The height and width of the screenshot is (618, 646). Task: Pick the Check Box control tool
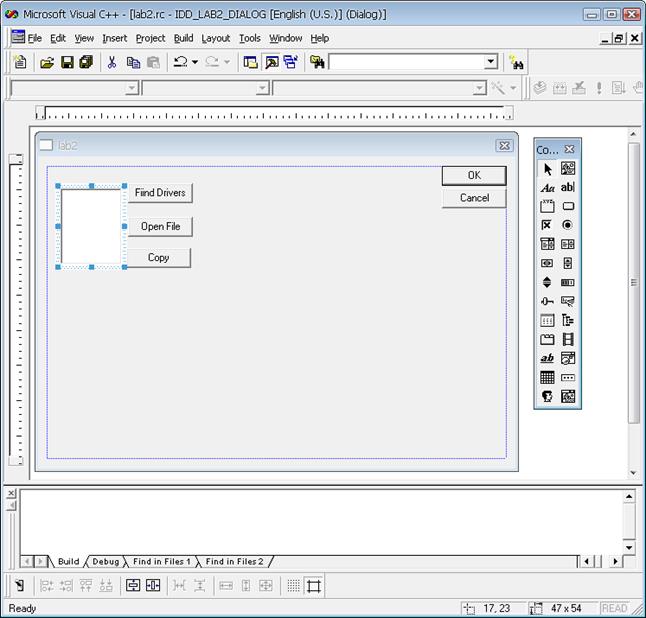[547, 225]
